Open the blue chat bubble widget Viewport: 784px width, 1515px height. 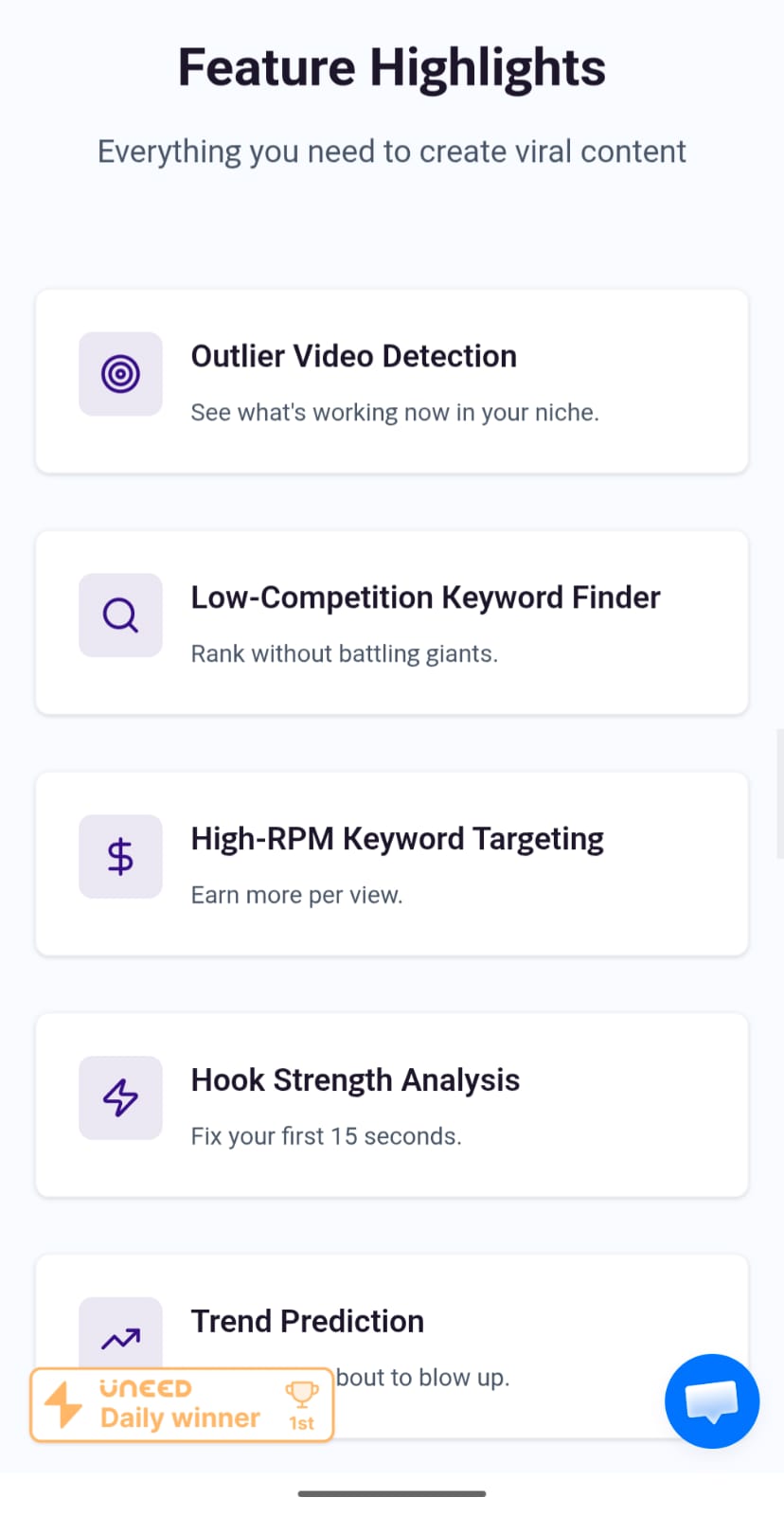coord(712,1401)
